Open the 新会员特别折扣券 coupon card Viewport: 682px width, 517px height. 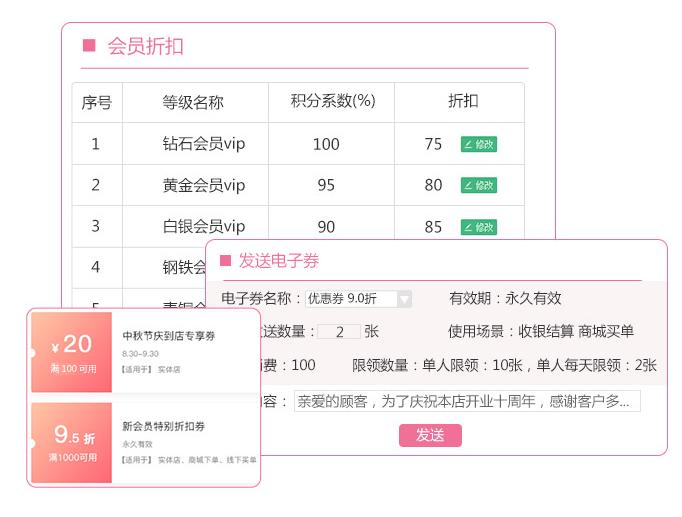click(x=185, y=442)
